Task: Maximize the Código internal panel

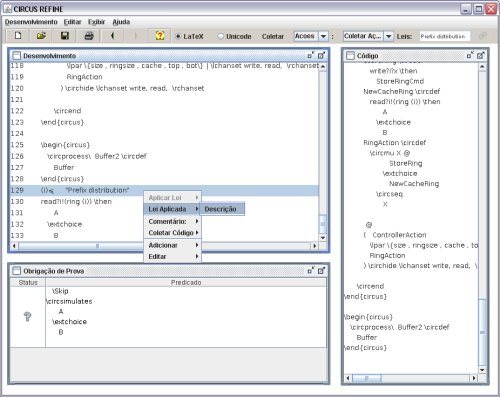Action: (x=481, y=55)
